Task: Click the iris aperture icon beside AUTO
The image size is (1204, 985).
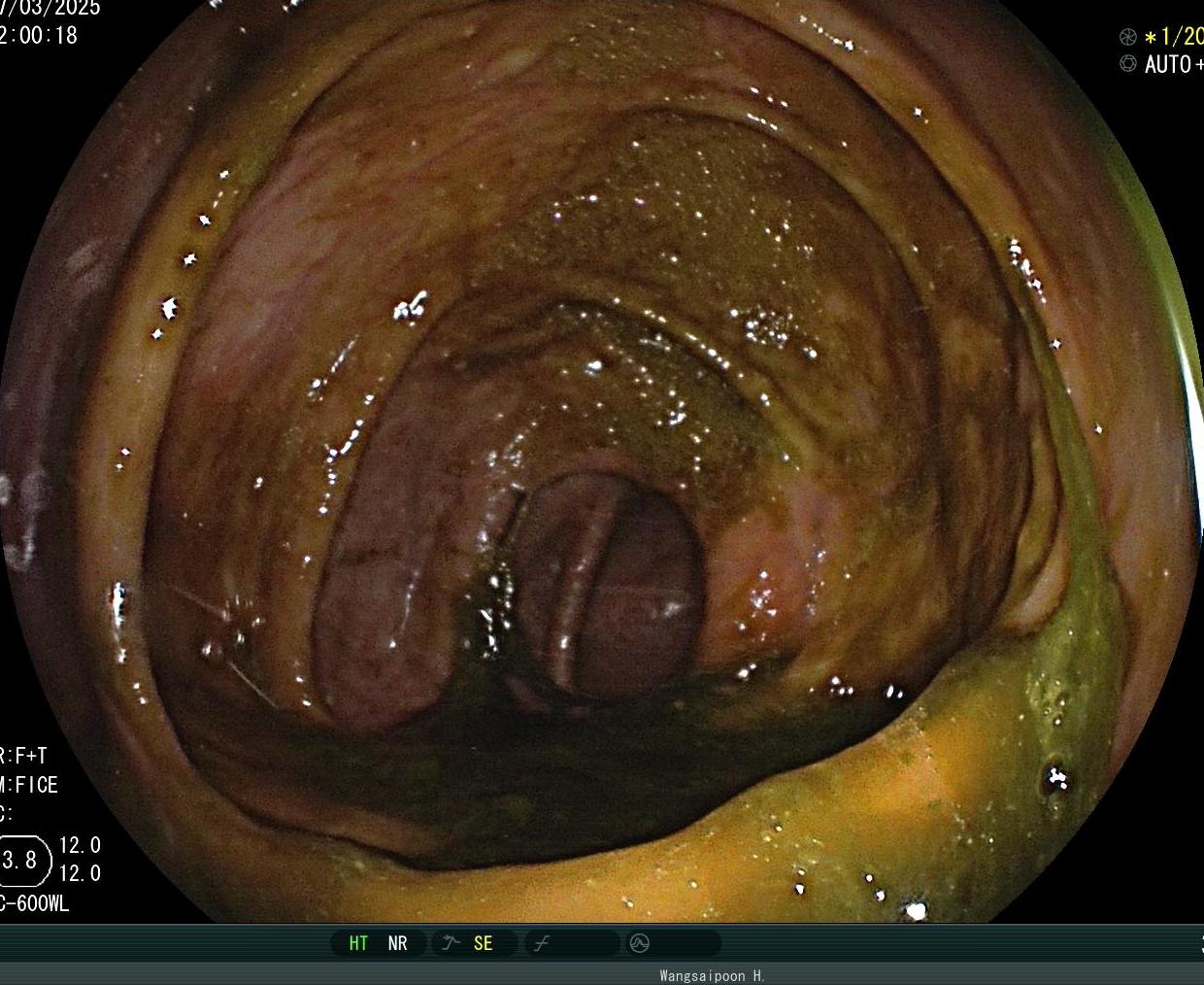Action: tap(1127, 63)
